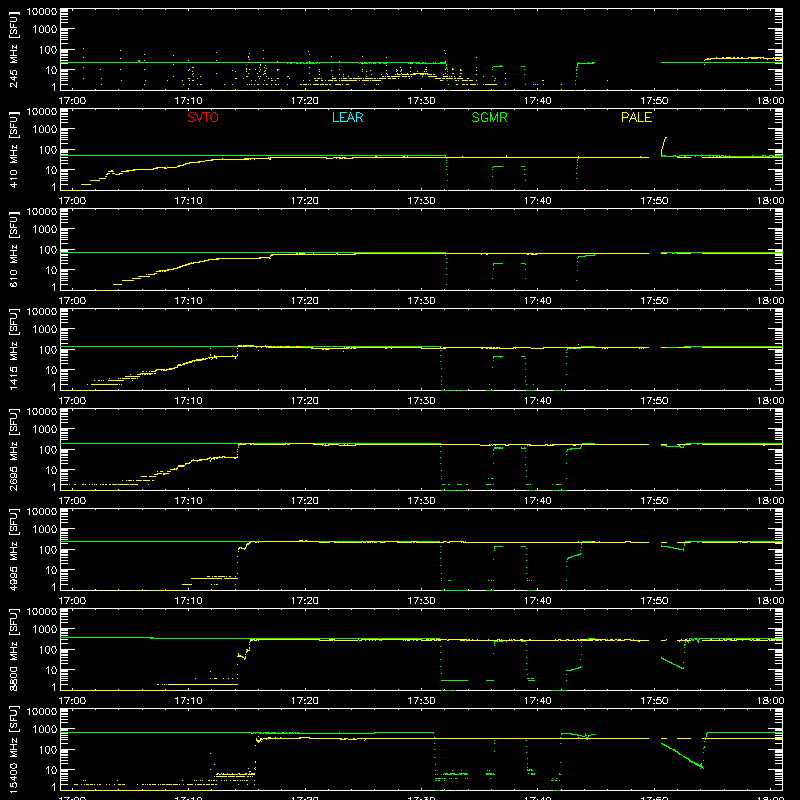
Task: Select the 8800 MHz [SFU] axis title
Action: [14, 649]
